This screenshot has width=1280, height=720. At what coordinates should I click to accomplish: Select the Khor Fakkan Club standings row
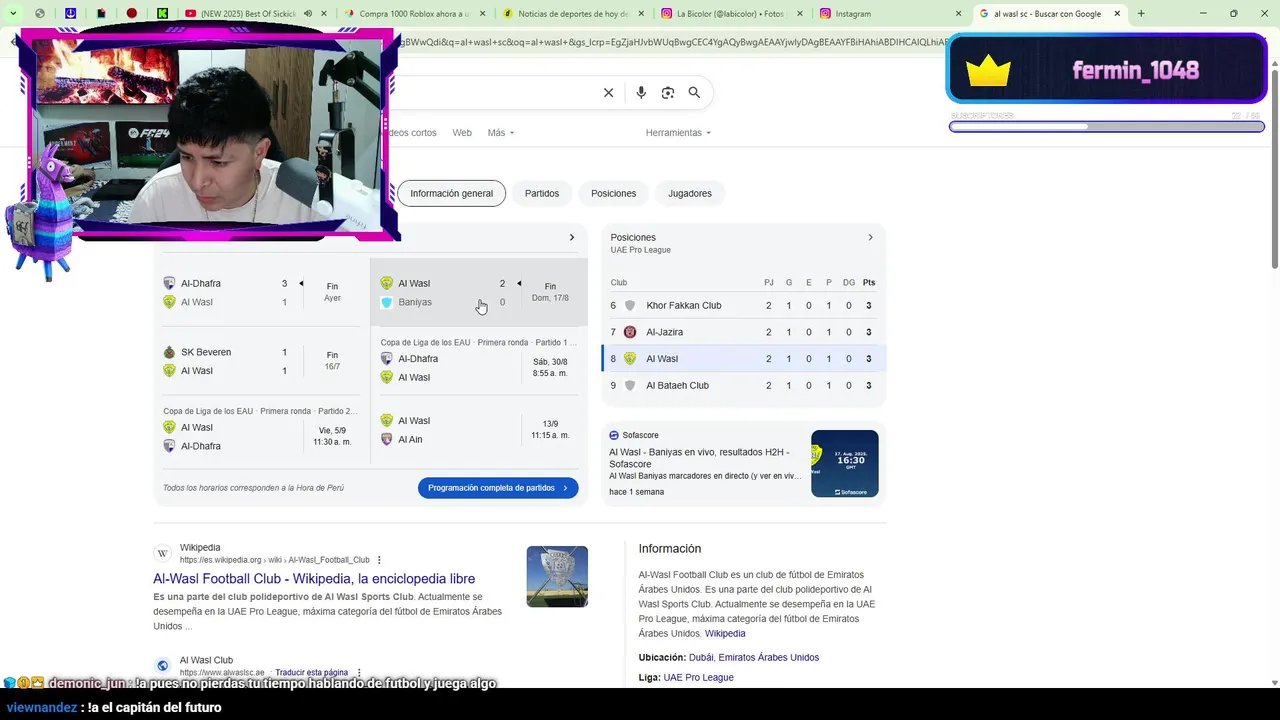tap(743, 306)
